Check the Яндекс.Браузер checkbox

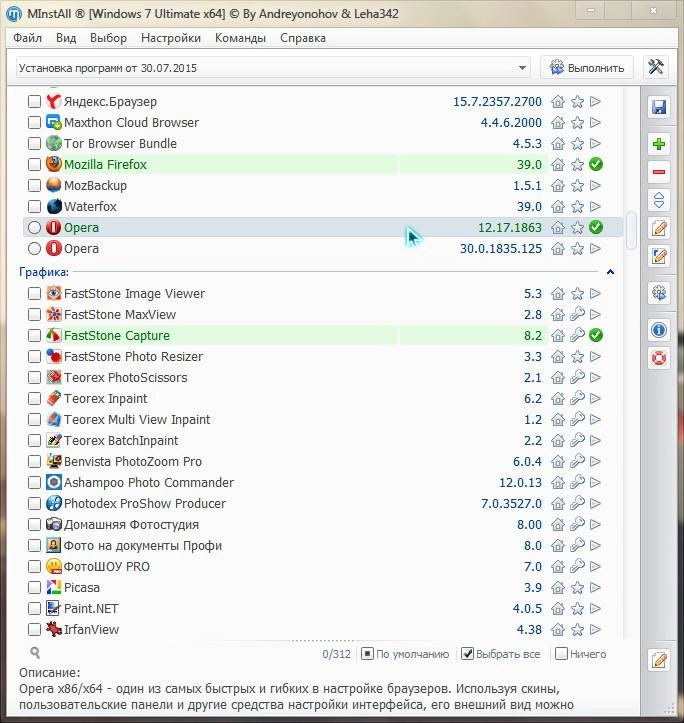(x=35, y=101)
